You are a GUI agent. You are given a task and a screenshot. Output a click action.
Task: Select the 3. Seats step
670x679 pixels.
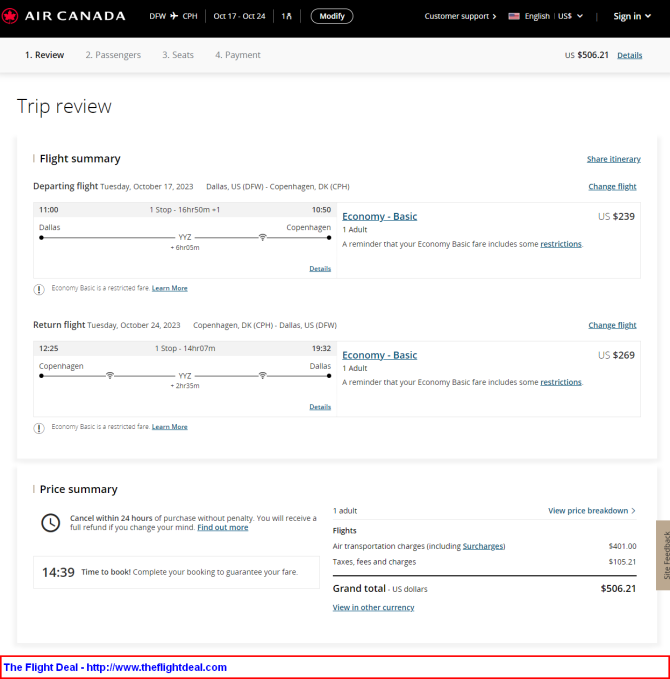[x=178, y=55]
